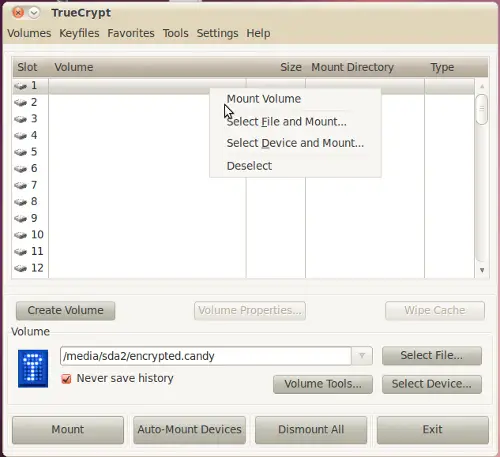Click the drive icon for slot 1
This screenshot has width=500, height=457.
point(21,86)
